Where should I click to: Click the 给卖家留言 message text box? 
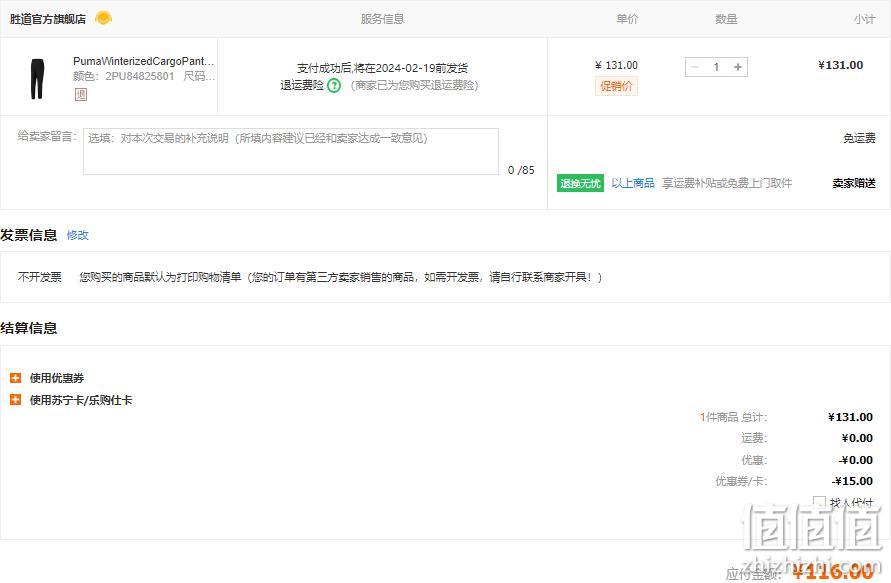point(291,152)
